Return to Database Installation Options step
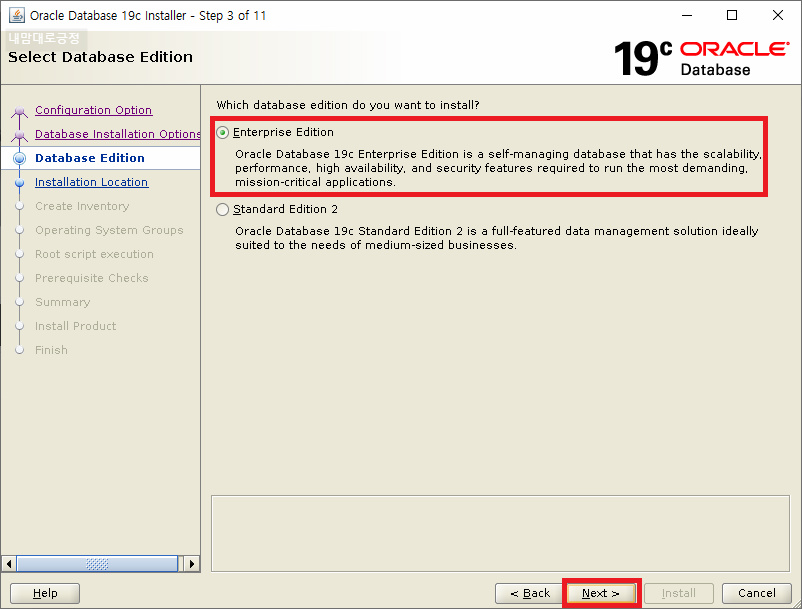 117,134
